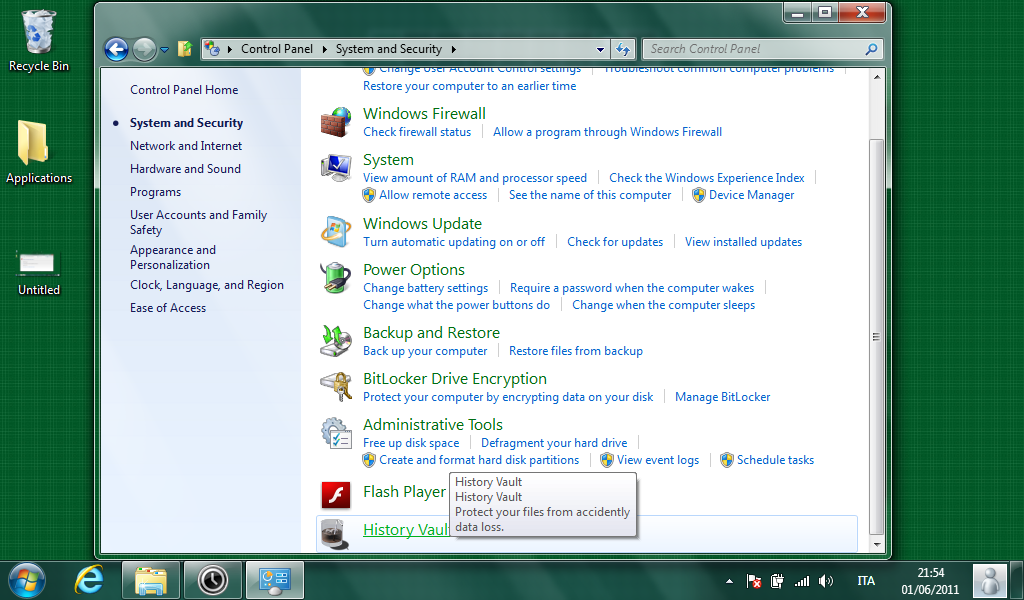The image size is (1024, 600).
Task: Show hidden tray icons arrow
Action: click(729, 581)
